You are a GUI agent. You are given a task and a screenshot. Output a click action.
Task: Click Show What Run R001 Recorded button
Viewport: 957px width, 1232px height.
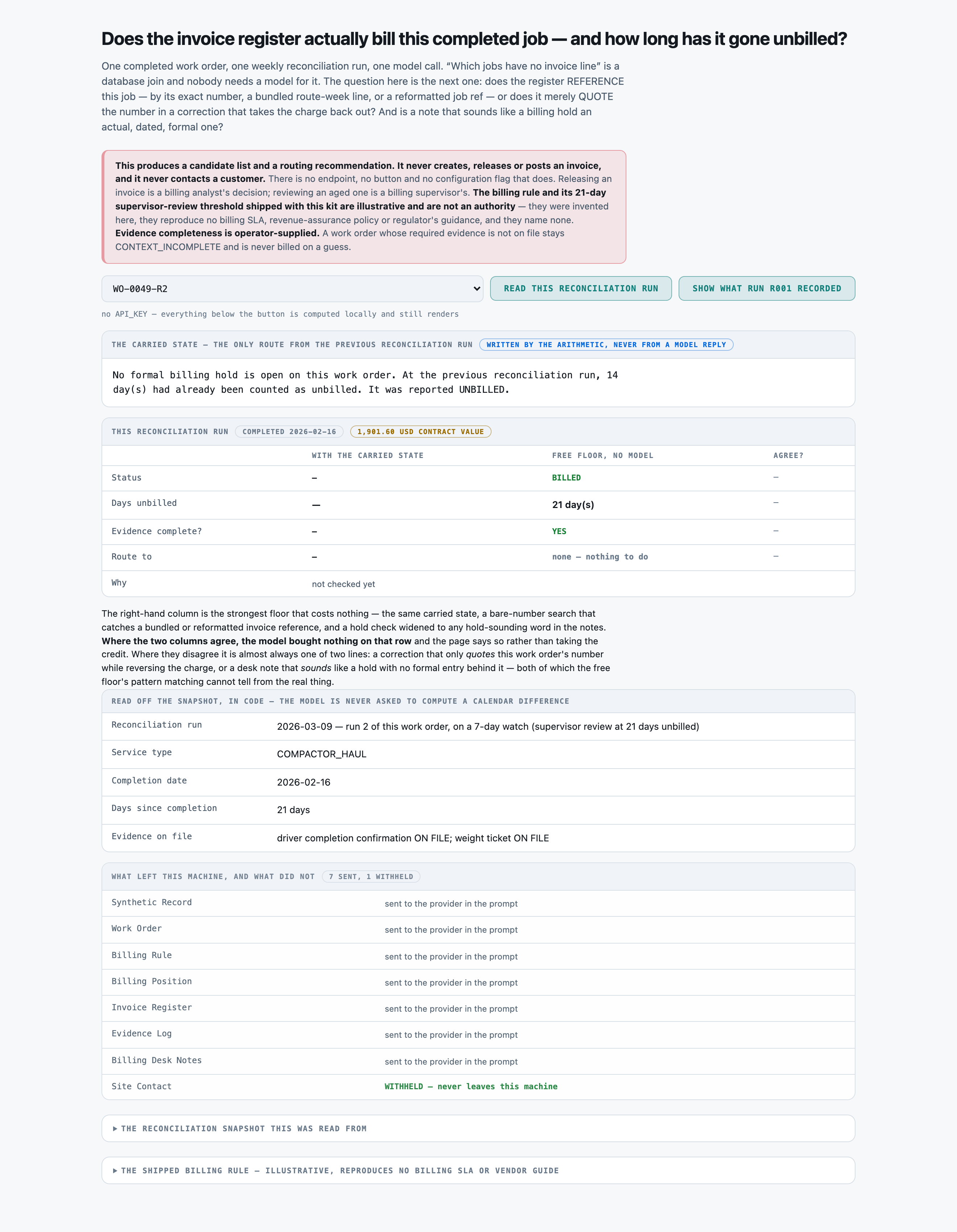pyautogui.click(x=766, y=288)
